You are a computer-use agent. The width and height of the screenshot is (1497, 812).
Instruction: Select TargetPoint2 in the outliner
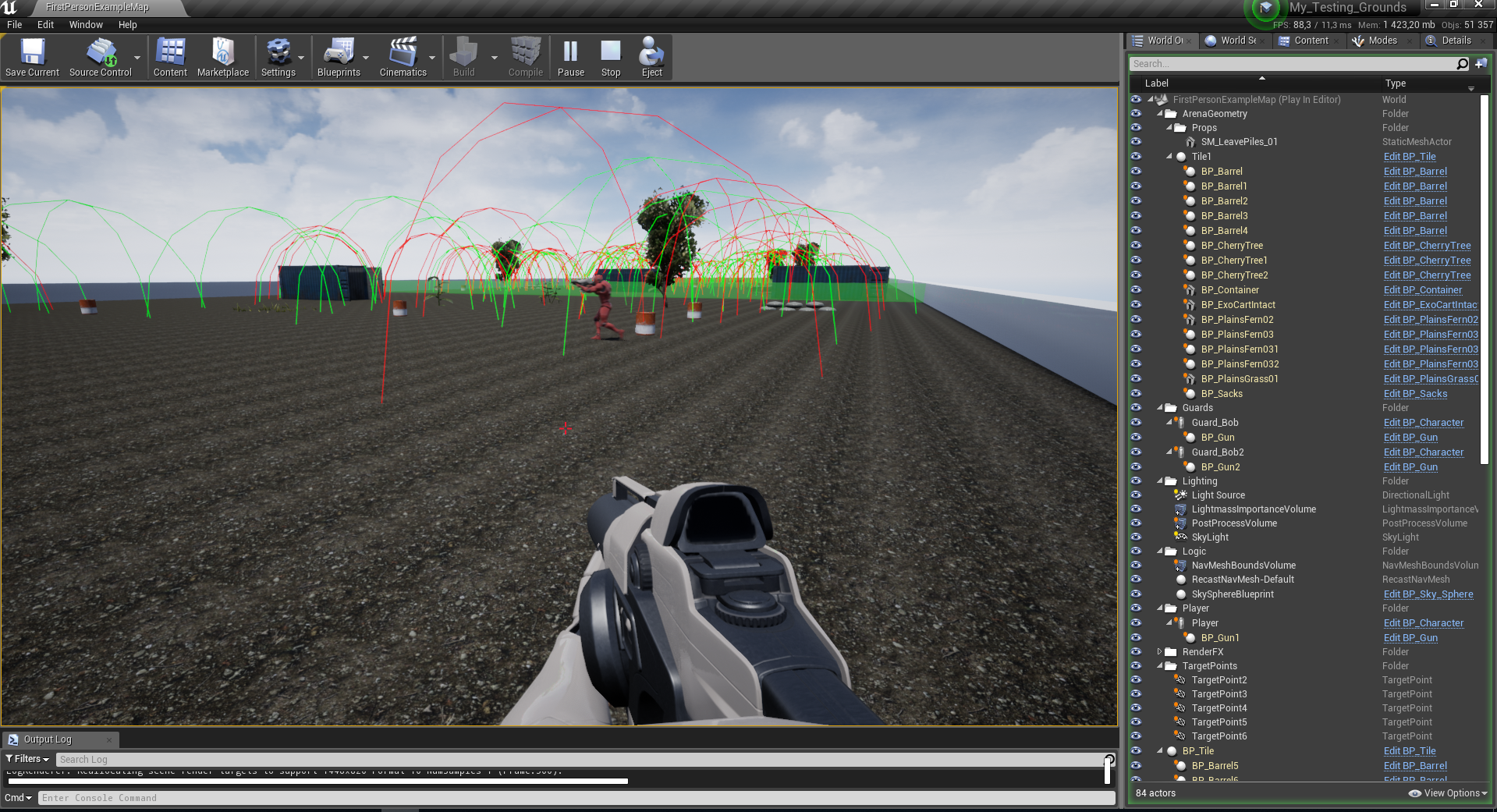click(1219, 680)
